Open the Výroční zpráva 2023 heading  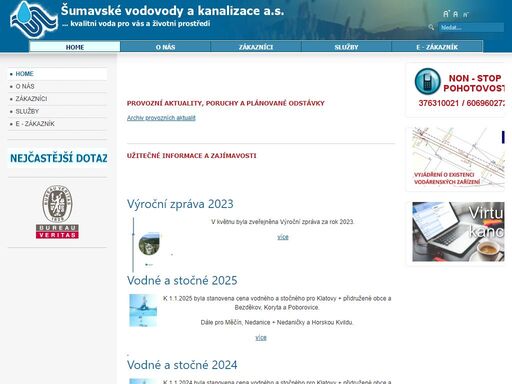pyautogui.click(x=180, y=204)
